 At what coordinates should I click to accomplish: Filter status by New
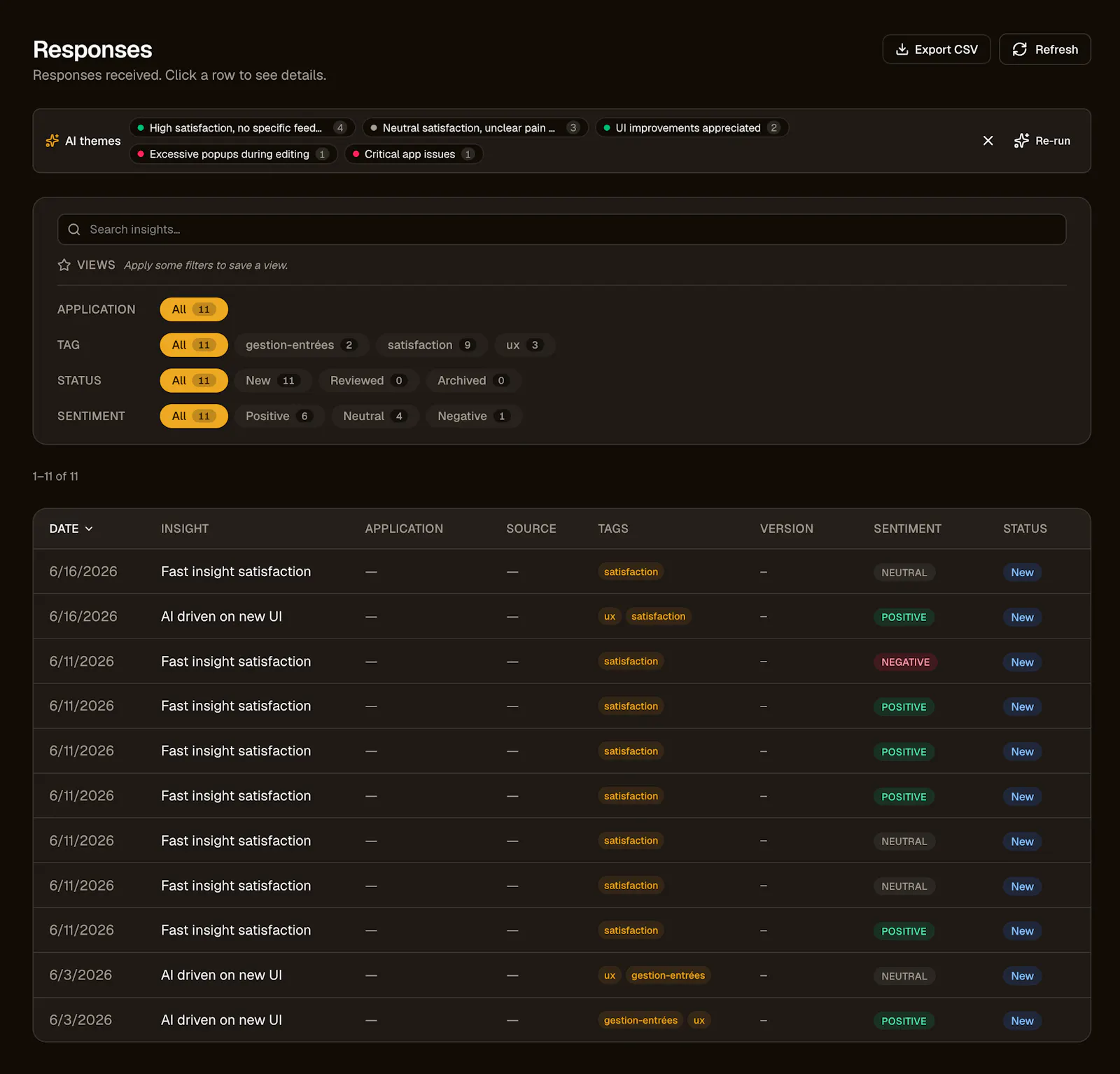(x=273, y=381)
